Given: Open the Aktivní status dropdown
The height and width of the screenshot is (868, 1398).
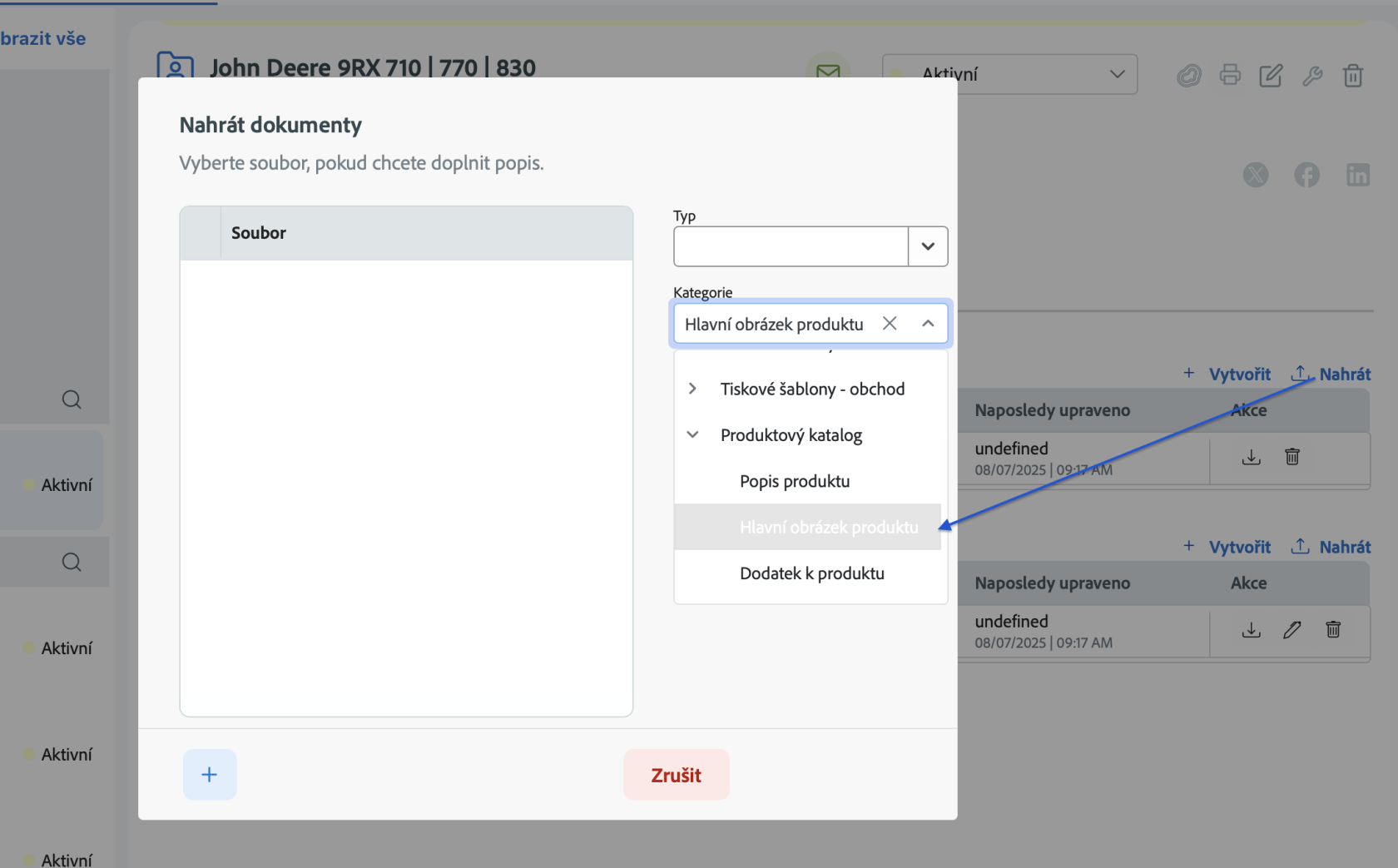Looking at the screenshot, I should [x=1010, y=74].
